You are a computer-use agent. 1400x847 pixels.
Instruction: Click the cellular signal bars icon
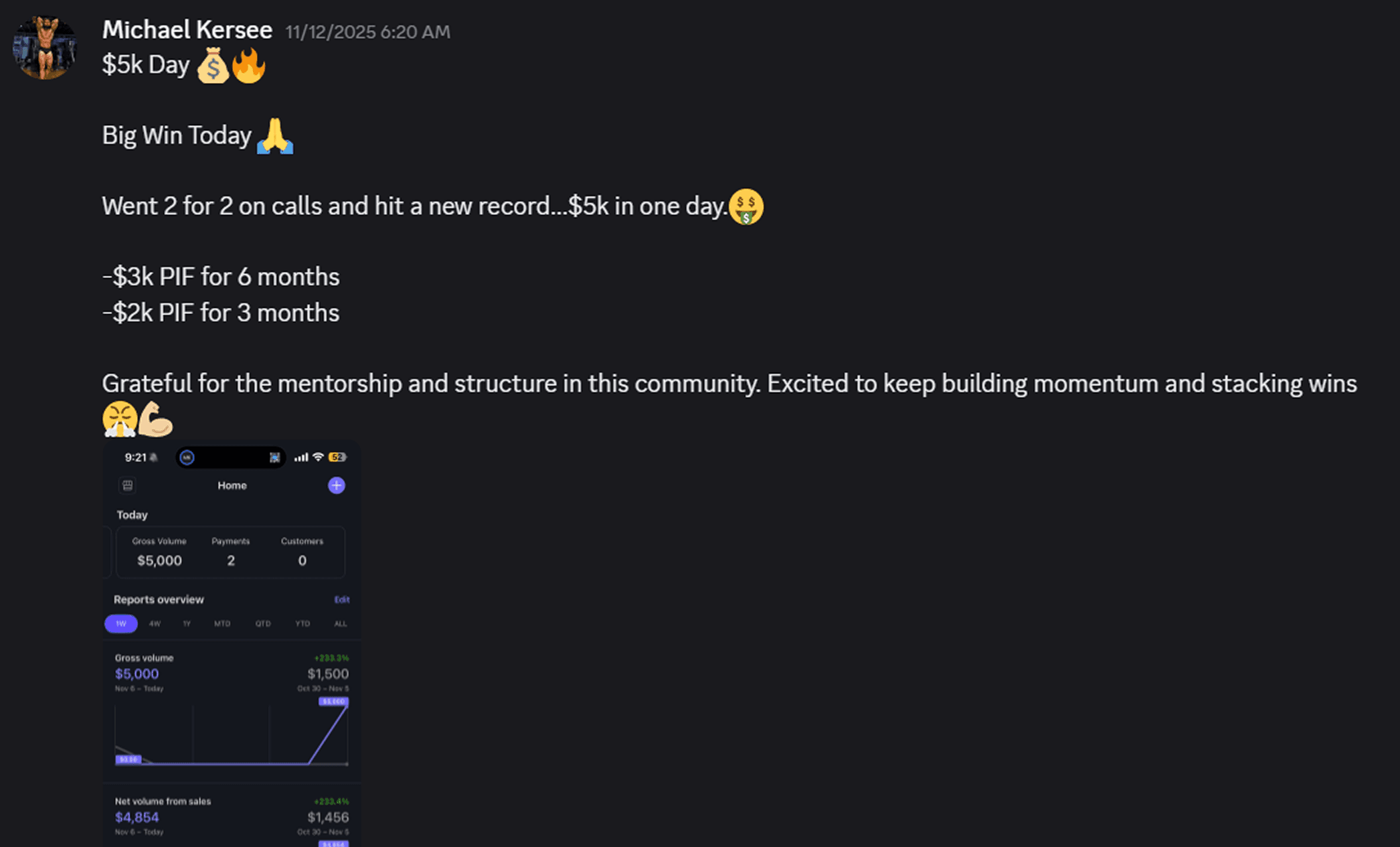(x=302, y=457)
